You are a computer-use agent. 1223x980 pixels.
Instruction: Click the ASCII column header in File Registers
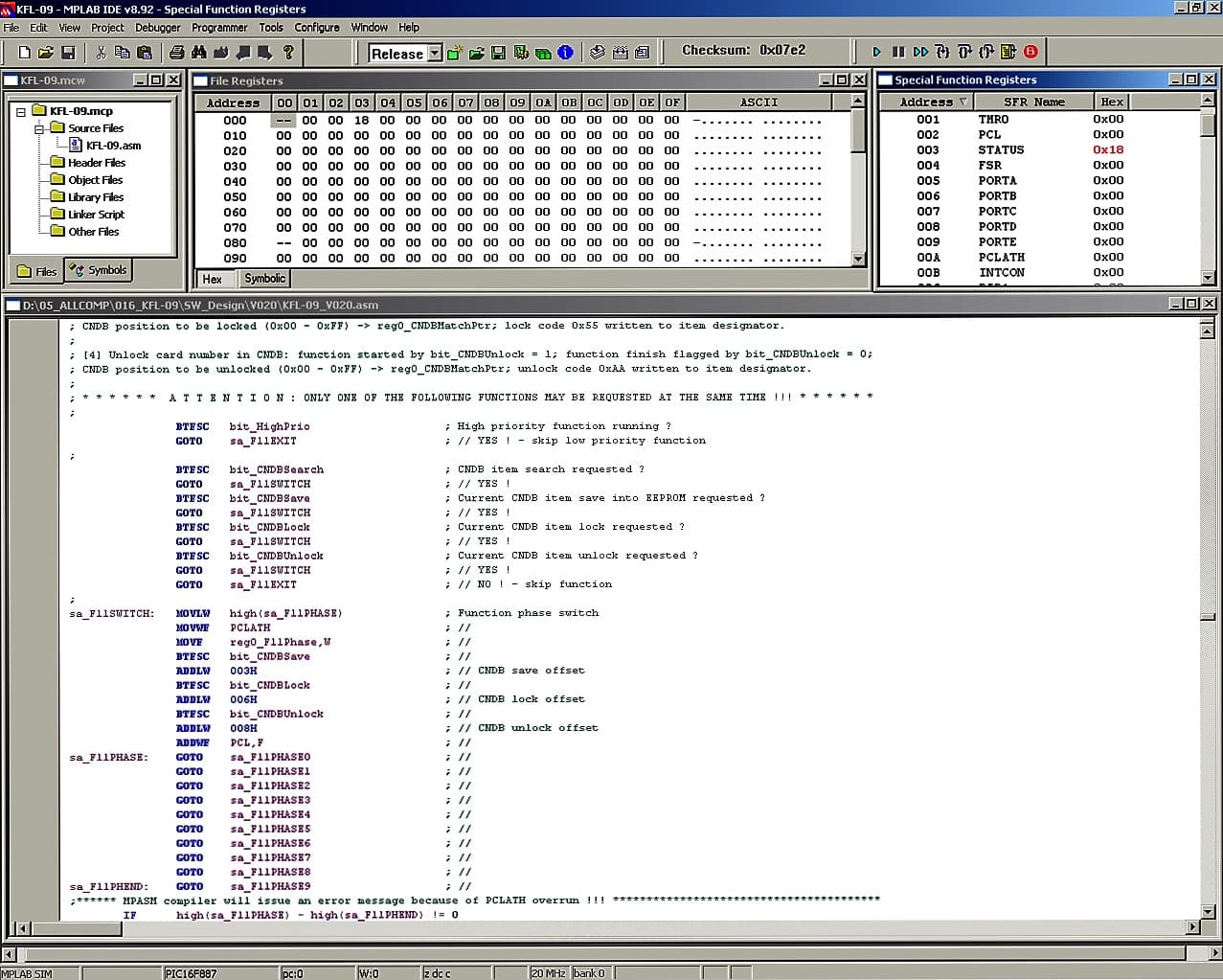(x=759, y=103)
